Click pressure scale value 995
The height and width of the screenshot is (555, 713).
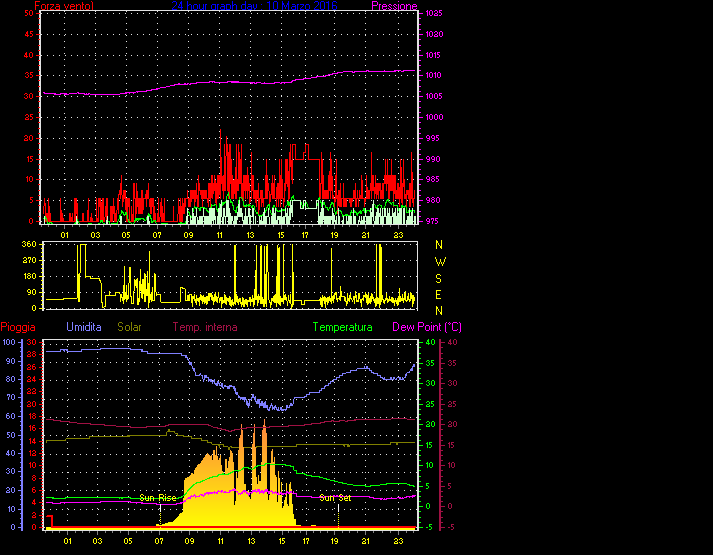(432, 138)
